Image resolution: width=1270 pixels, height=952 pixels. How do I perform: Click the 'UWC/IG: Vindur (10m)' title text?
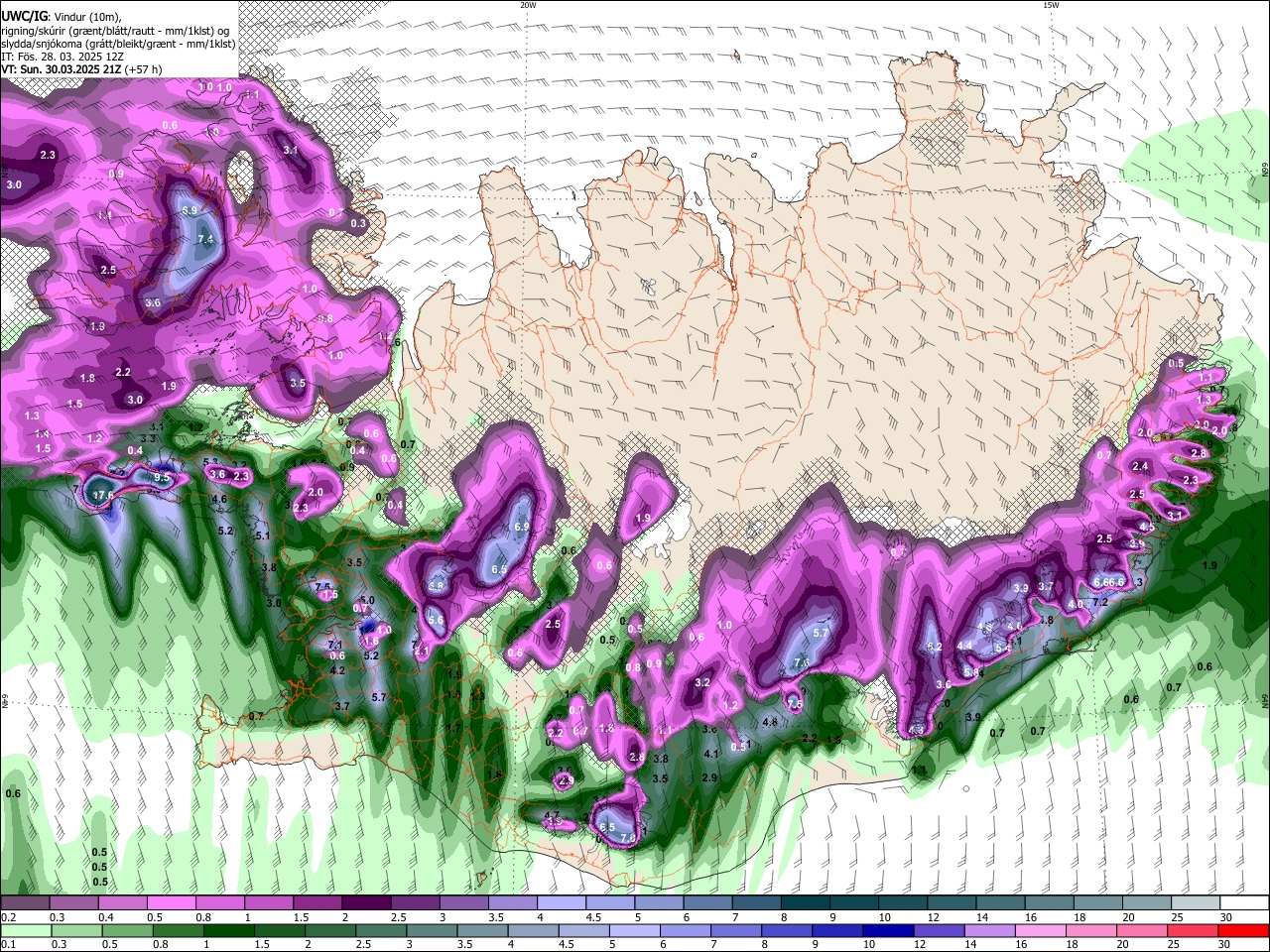click(61, 18)
